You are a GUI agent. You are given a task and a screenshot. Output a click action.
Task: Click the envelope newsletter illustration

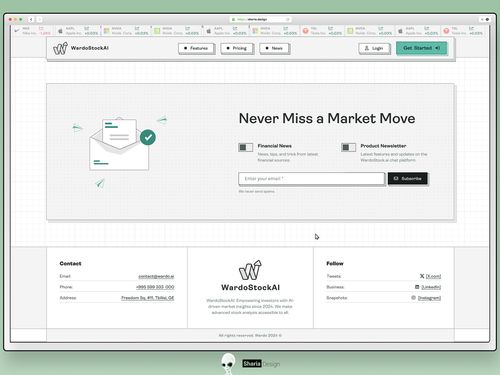tap(119, 144)
